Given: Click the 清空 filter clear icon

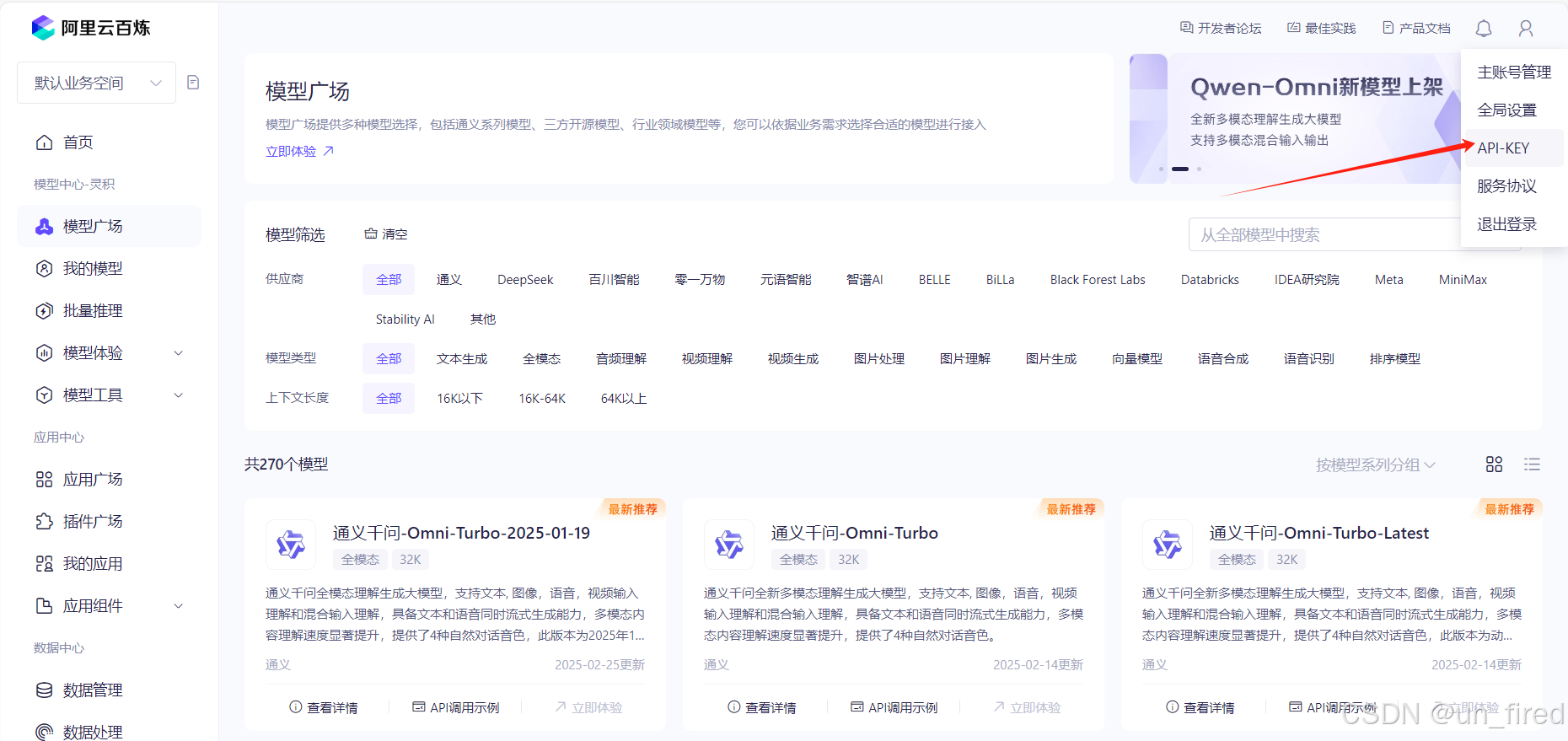Looking at the screenshot, I should click(371, 234).
